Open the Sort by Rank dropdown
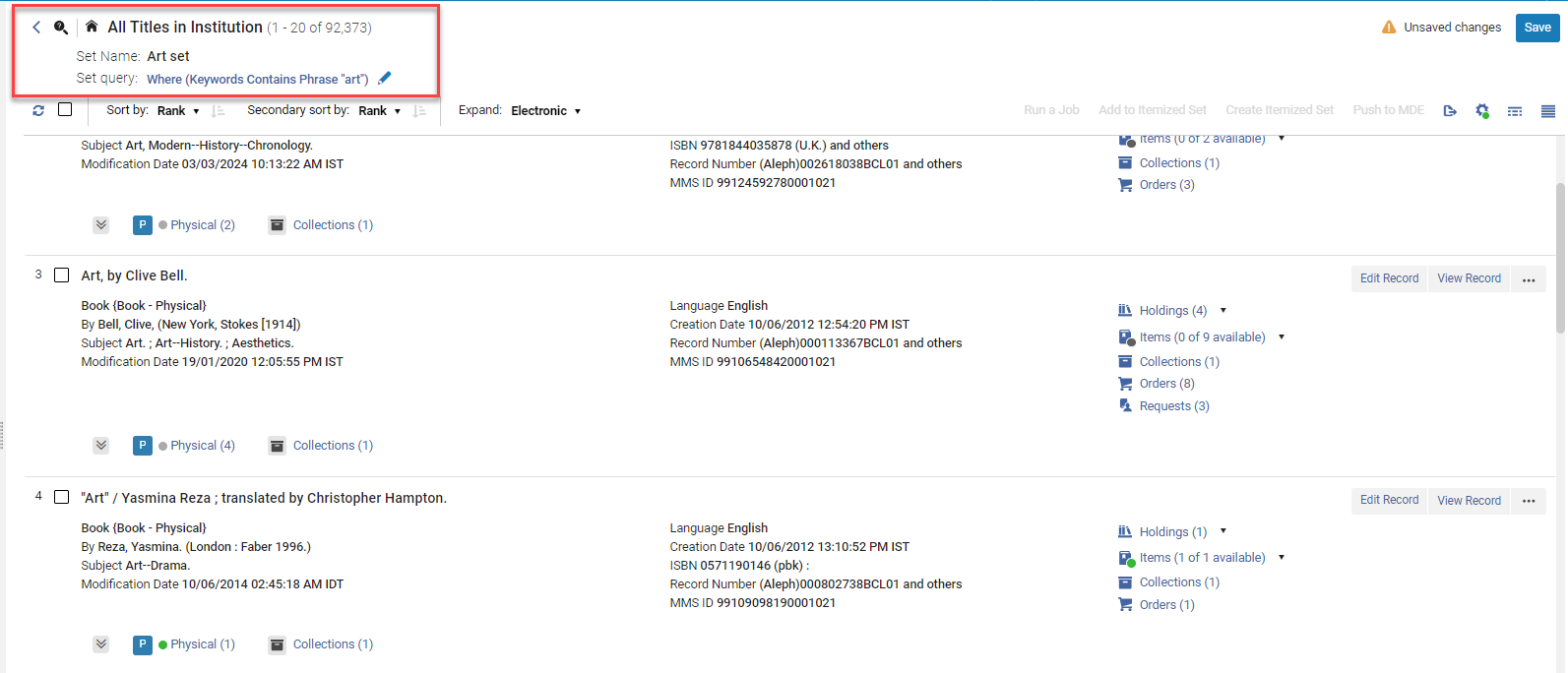Viewport: 1568px width, 673px height. [x=178, y=111]
